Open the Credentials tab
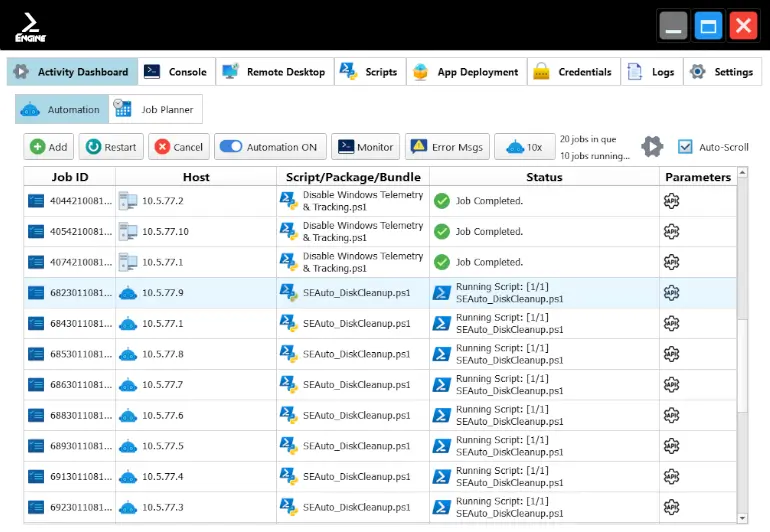Viewport: 770px width, 532px height. click(x=572, y=72)
